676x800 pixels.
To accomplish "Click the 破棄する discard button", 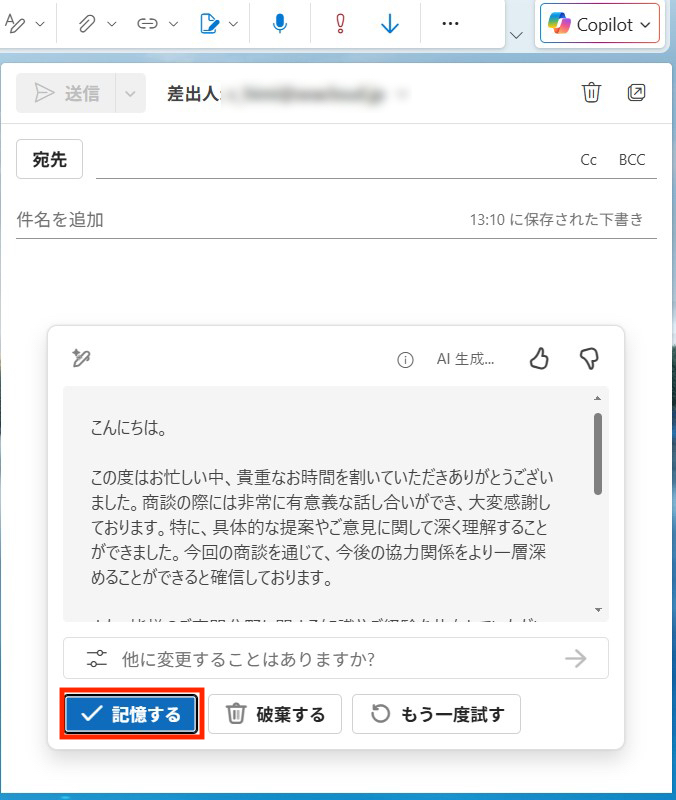I will [275, 714].
